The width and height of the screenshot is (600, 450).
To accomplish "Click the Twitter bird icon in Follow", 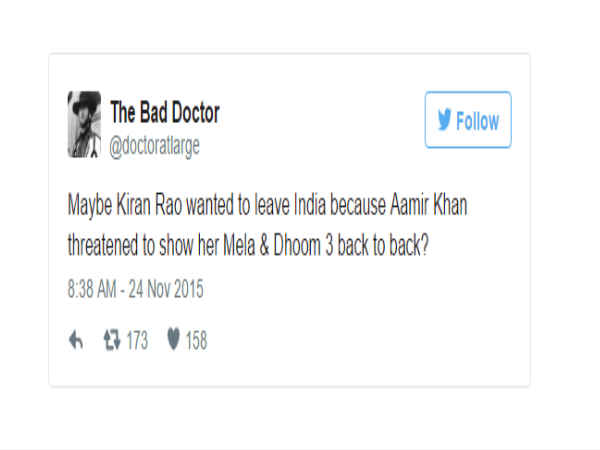I will (x=445, y=120).
